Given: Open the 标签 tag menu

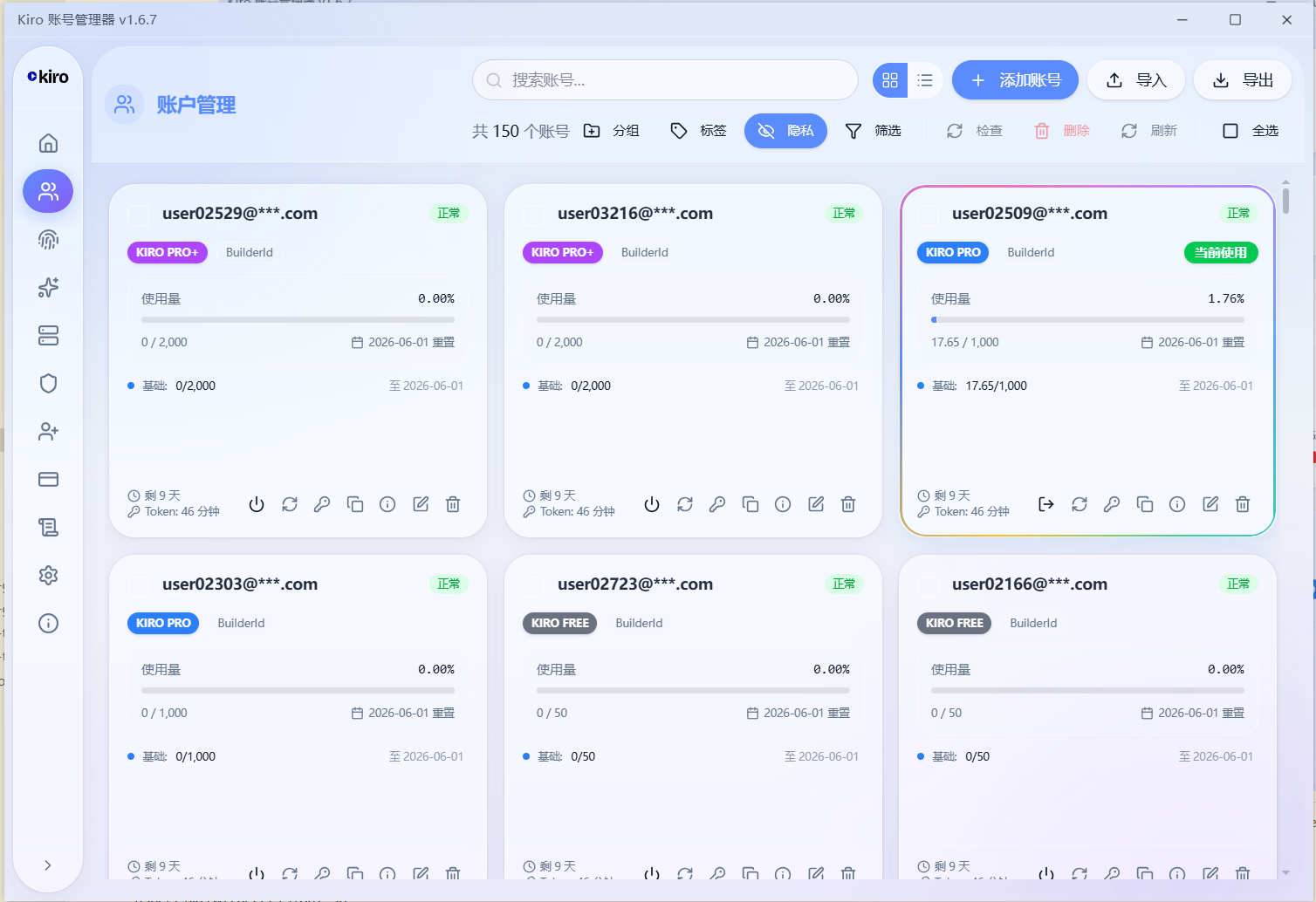Looking at the screenshot, I should point(699,131).
